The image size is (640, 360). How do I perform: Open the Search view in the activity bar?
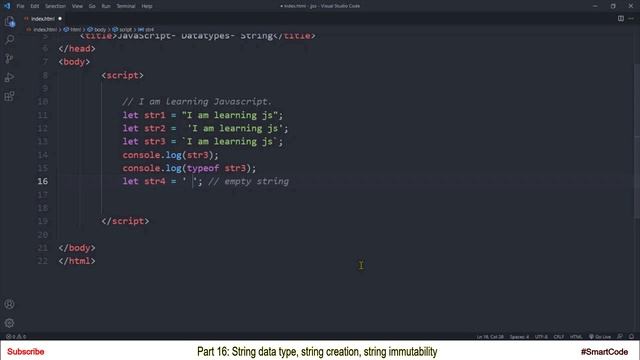pos(9,40)
